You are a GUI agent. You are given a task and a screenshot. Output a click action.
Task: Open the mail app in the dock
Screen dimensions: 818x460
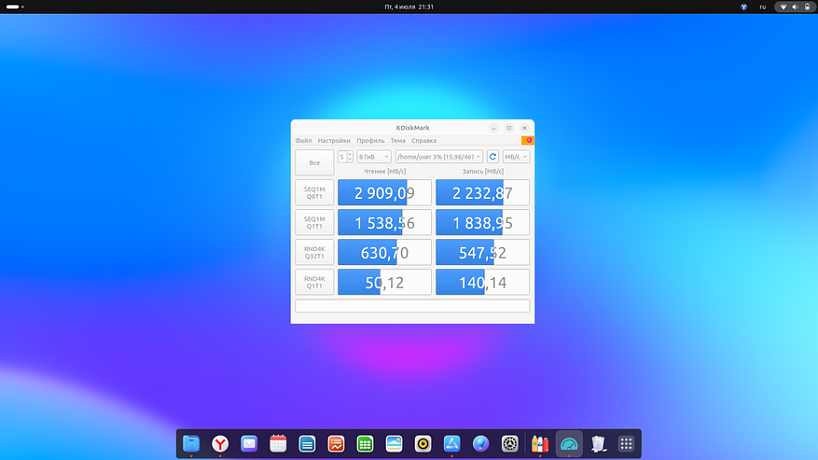click(x=249, y=444)
